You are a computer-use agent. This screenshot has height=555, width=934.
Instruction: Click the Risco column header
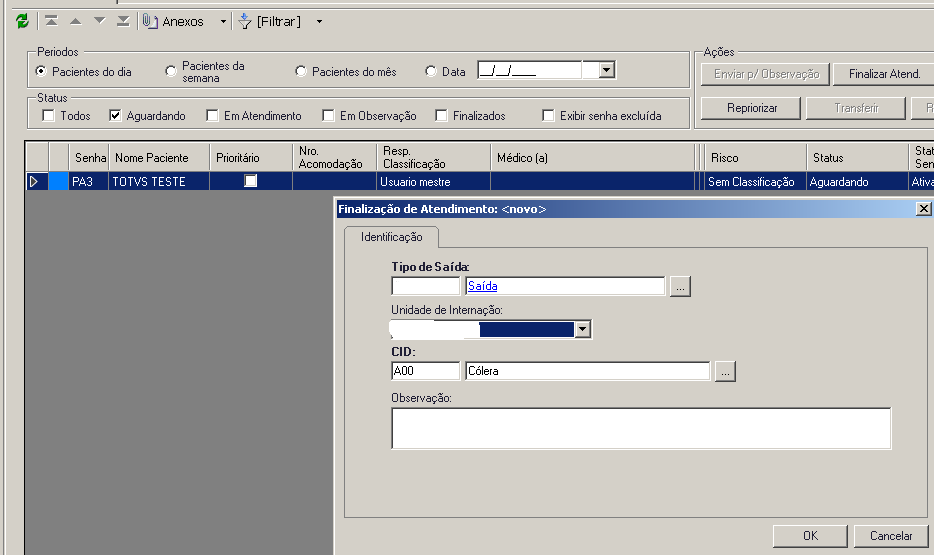coord(756,158)
